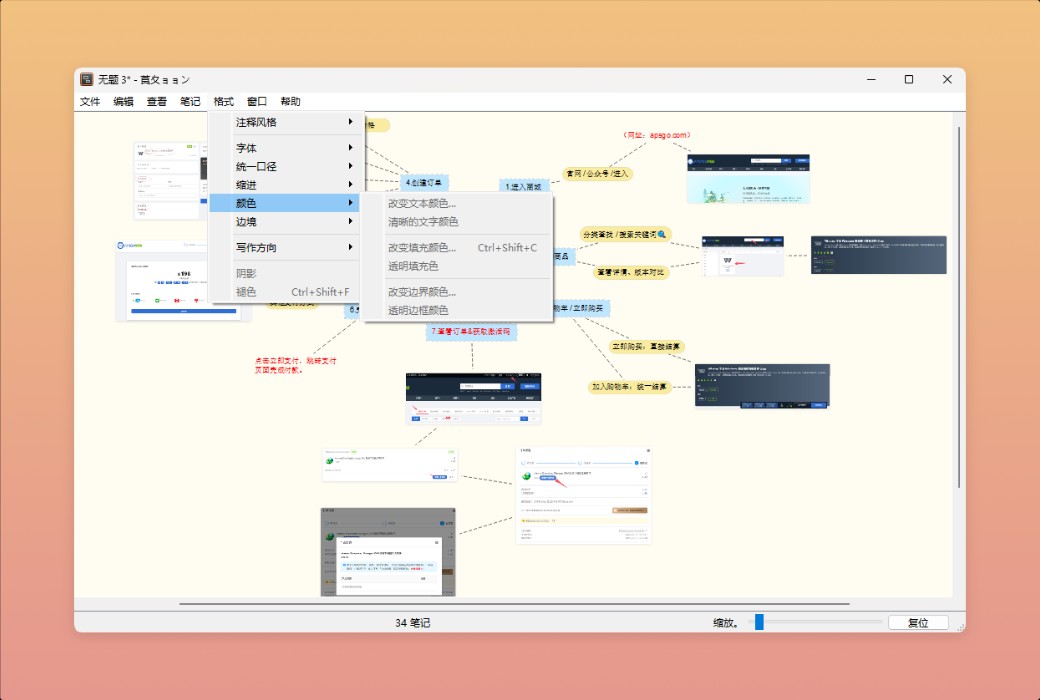This screenshot has width=1040, height=700.
Task: Open the 文件 menu
Action: pyautogui.click(x=89, y=101)
